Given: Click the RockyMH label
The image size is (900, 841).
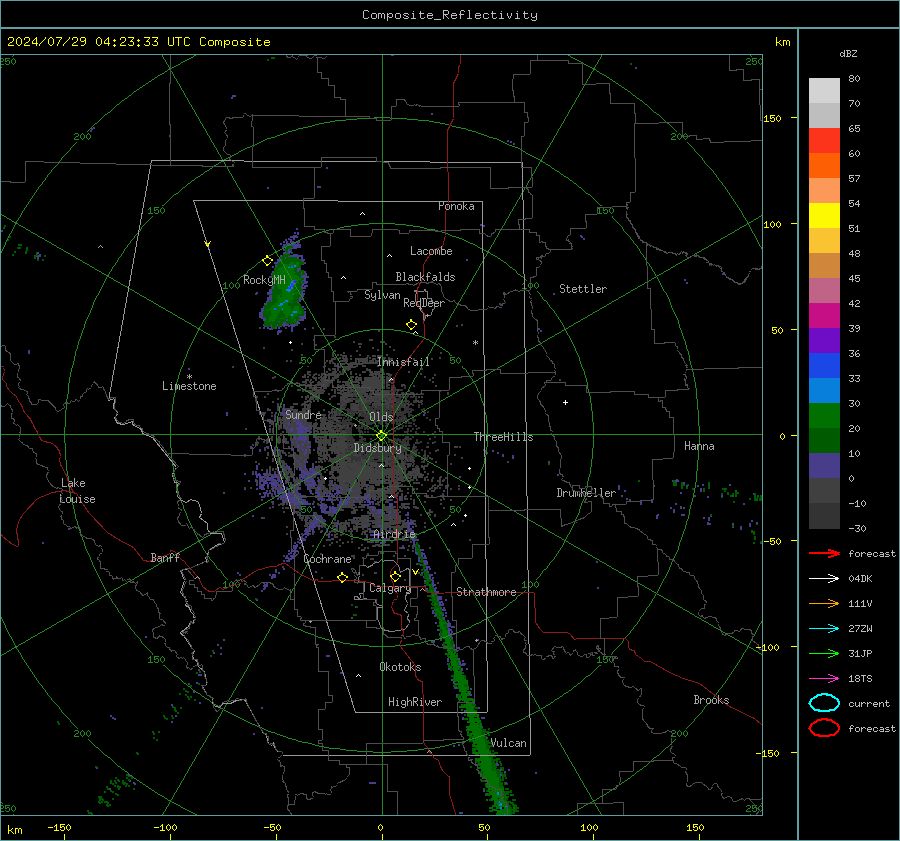Looking at the screenshot, I should coord(264,280).
